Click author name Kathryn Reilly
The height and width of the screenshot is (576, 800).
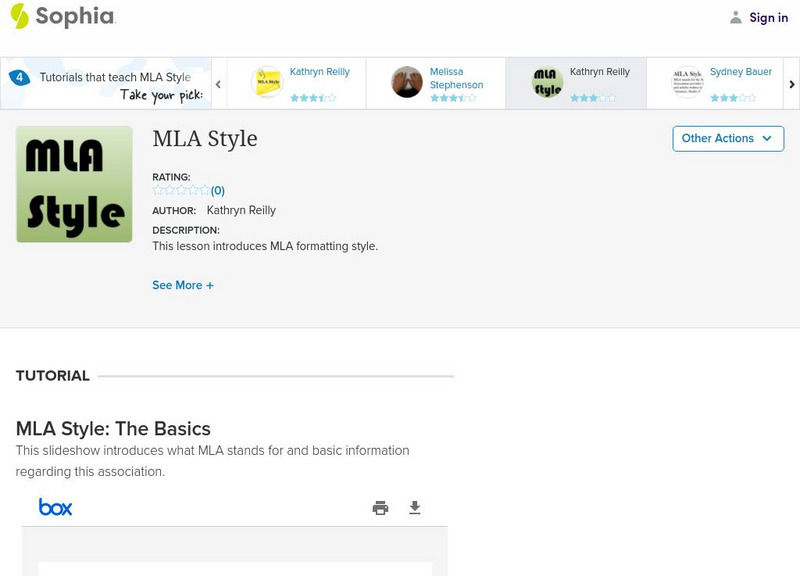pyautogui.click(x=241, y=210)
